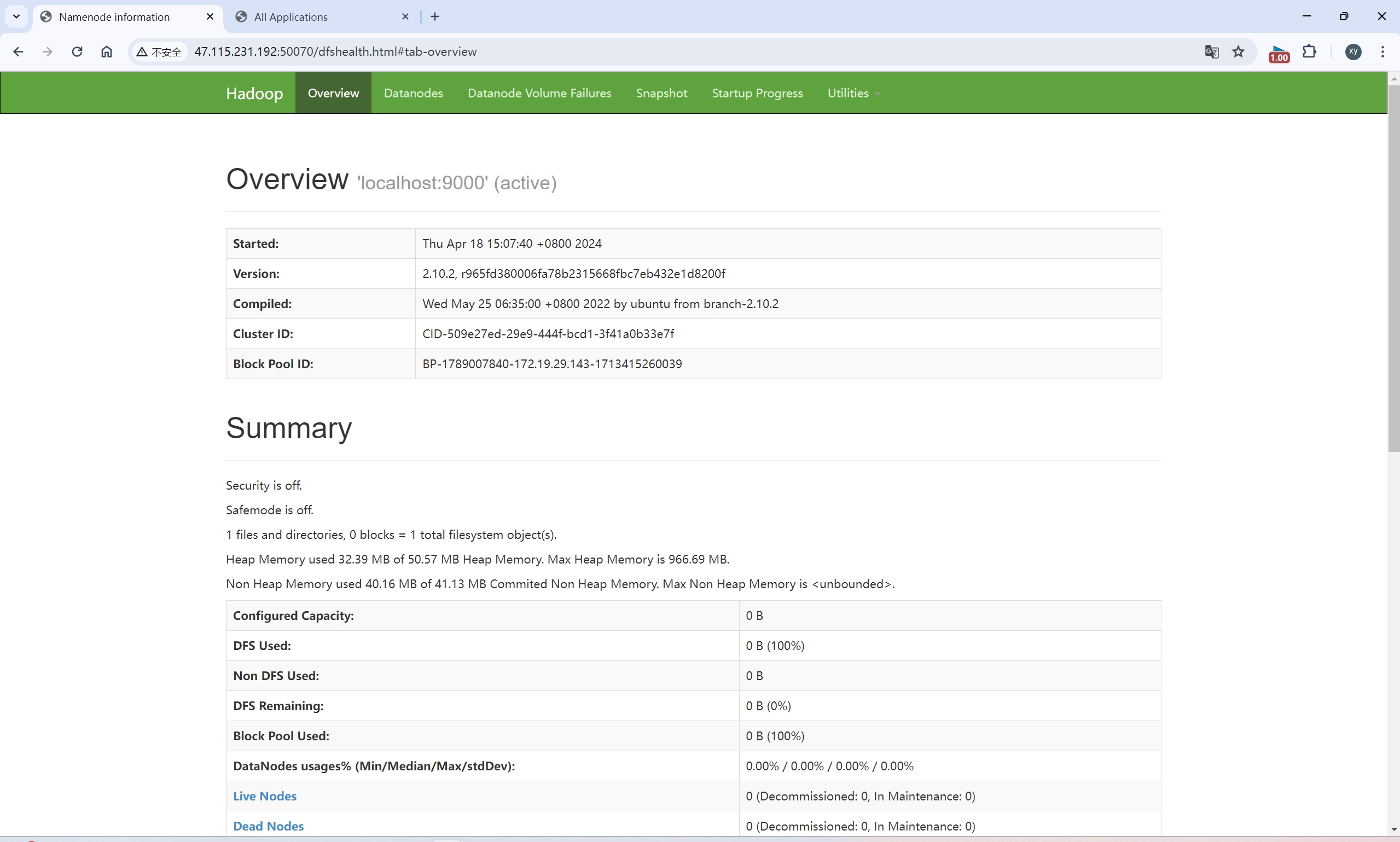Click the Cluster ID value CID-509e27ed

point(548,334)
